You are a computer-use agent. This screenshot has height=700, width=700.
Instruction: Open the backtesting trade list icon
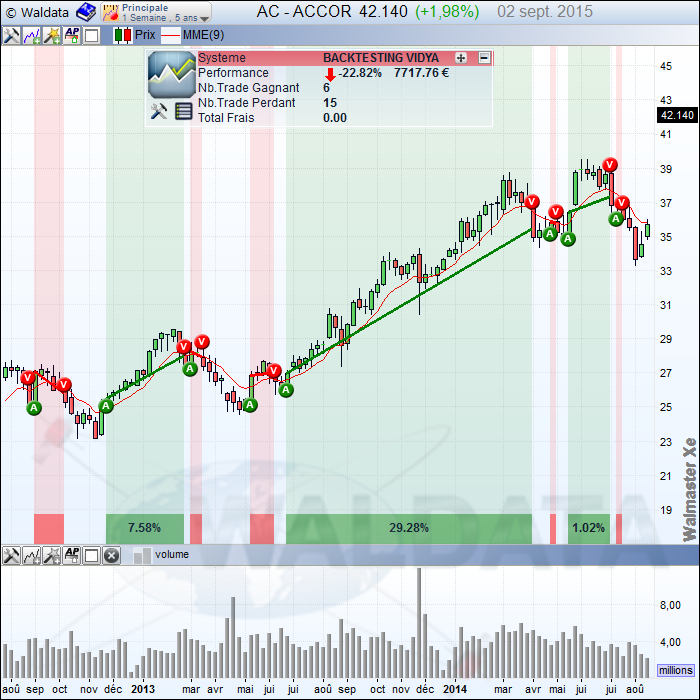pos(183,111)
